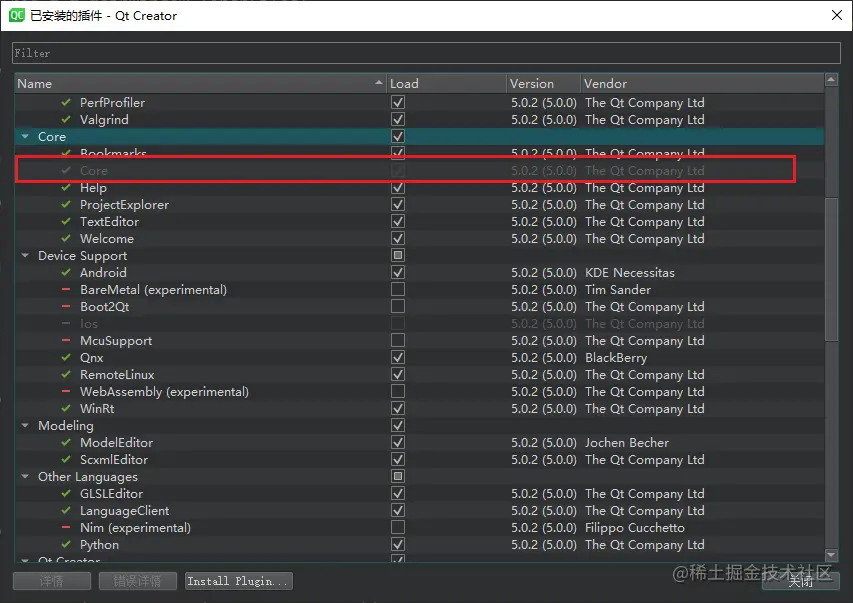The height and width of the screenshot is (603, 853).
Task: Click the vertical scrollbar thumb
Action: [831, 269]
